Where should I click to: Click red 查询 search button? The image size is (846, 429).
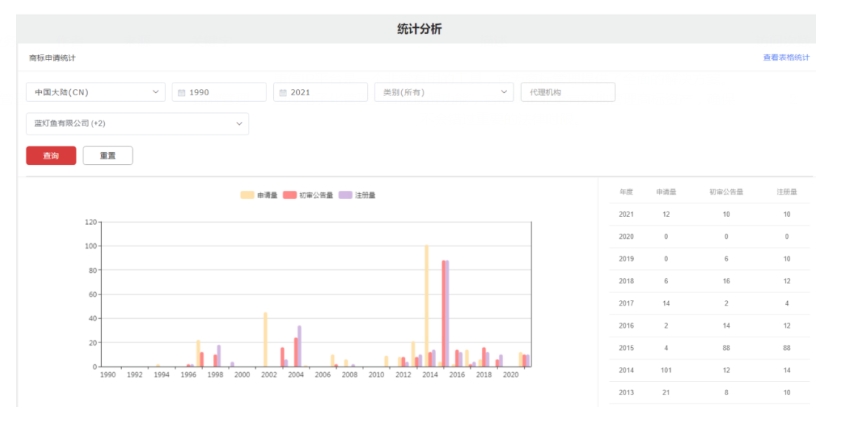click(x=51, y=156)
